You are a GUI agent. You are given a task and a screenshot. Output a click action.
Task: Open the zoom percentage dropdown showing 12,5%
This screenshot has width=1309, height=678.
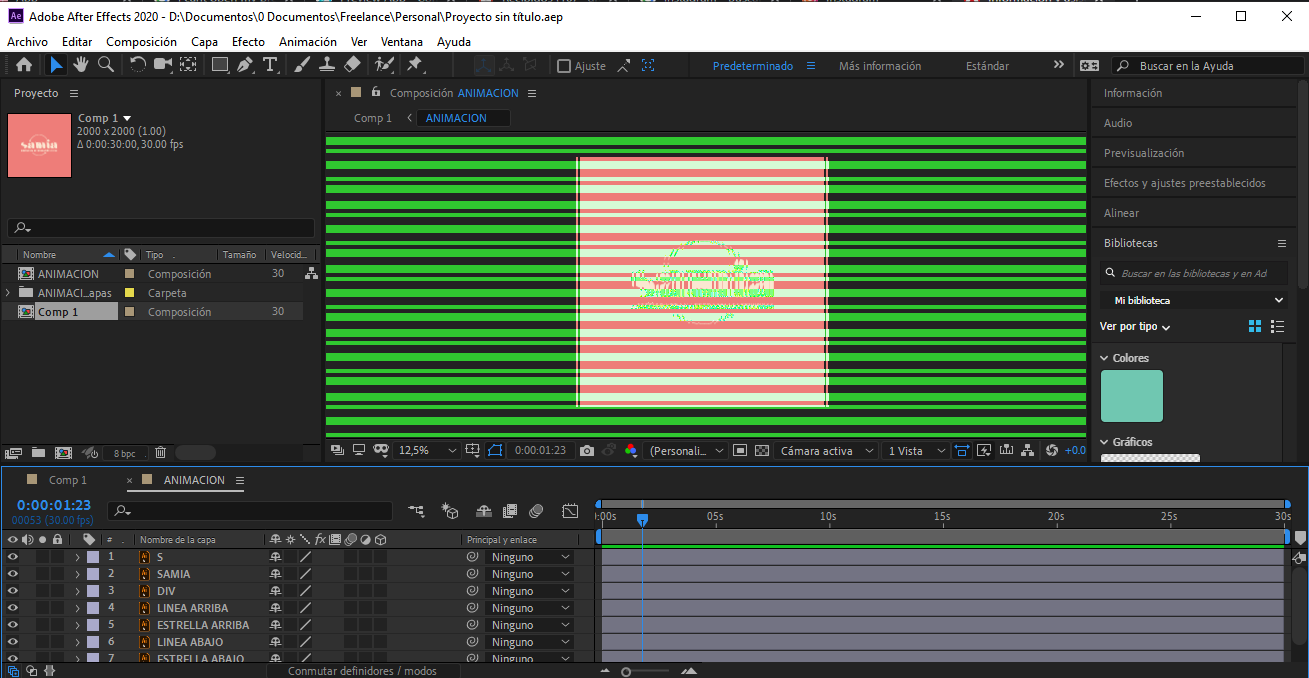point(427,450)
